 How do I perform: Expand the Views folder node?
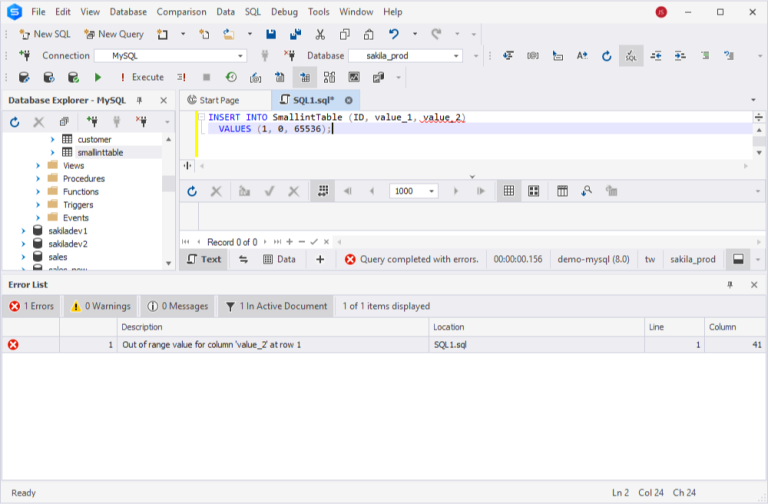pos(38,166)
